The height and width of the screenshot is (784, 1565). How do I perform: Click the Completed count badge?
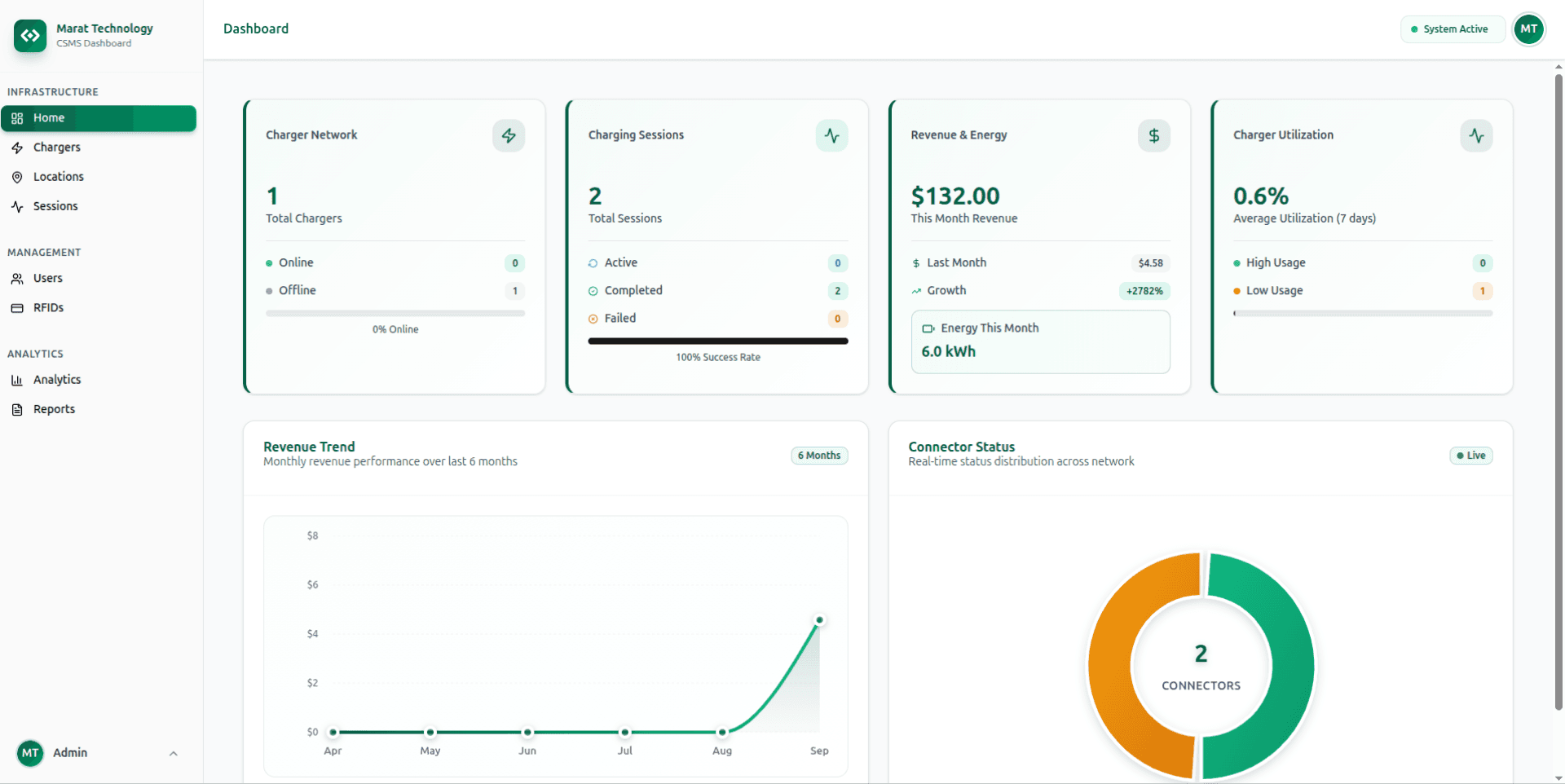click(x=837, y=291)
